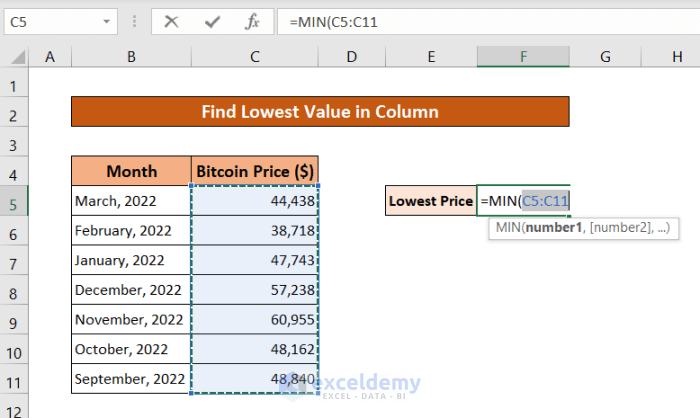Select column C header
The width and height of the screenshot is (700, 418).
tap(255, 58)
